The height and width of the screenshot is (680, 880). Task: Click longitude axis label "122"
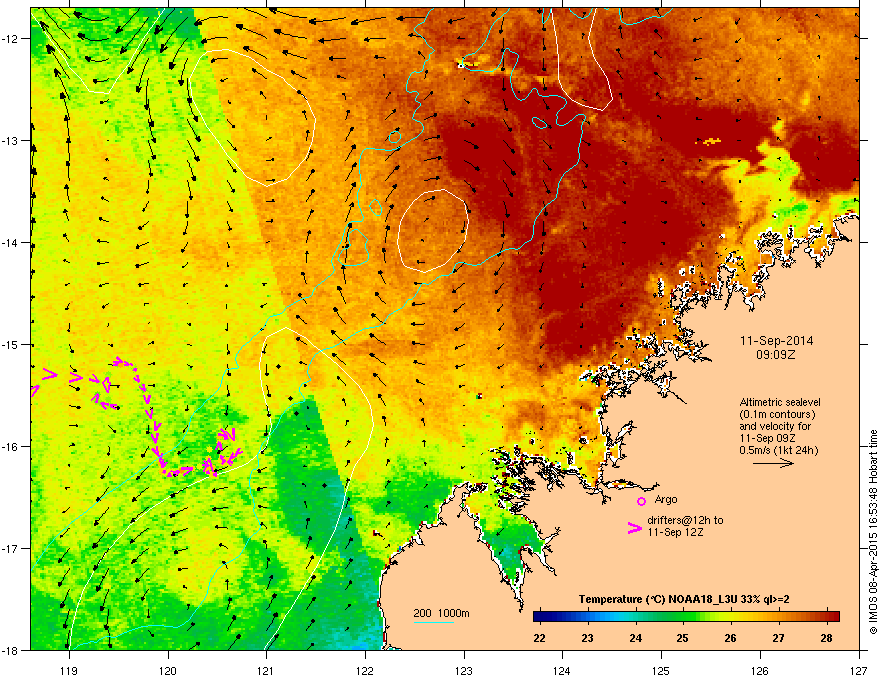pyautogui.click(x=365, y=670)
